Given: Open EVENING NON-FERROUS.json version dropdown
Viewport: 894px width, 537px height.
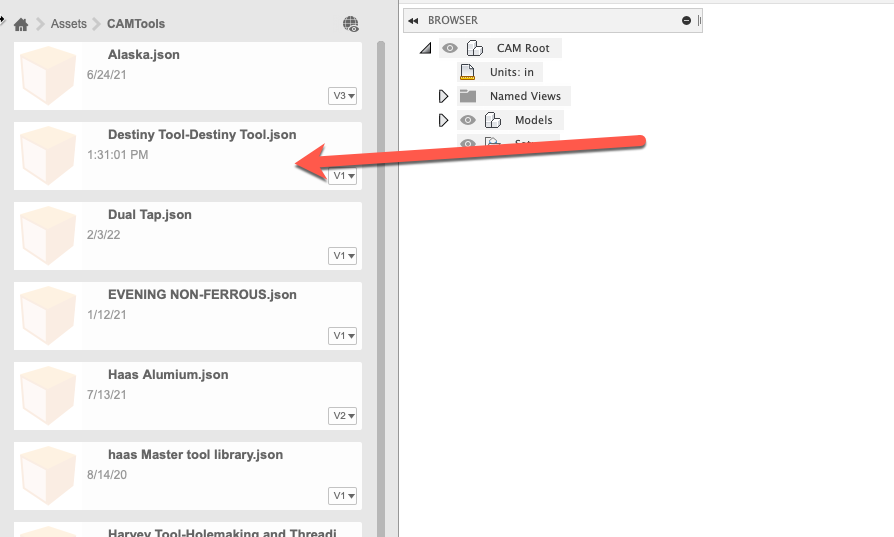Looking at the screenshot, I should click(x=343, y=336).
